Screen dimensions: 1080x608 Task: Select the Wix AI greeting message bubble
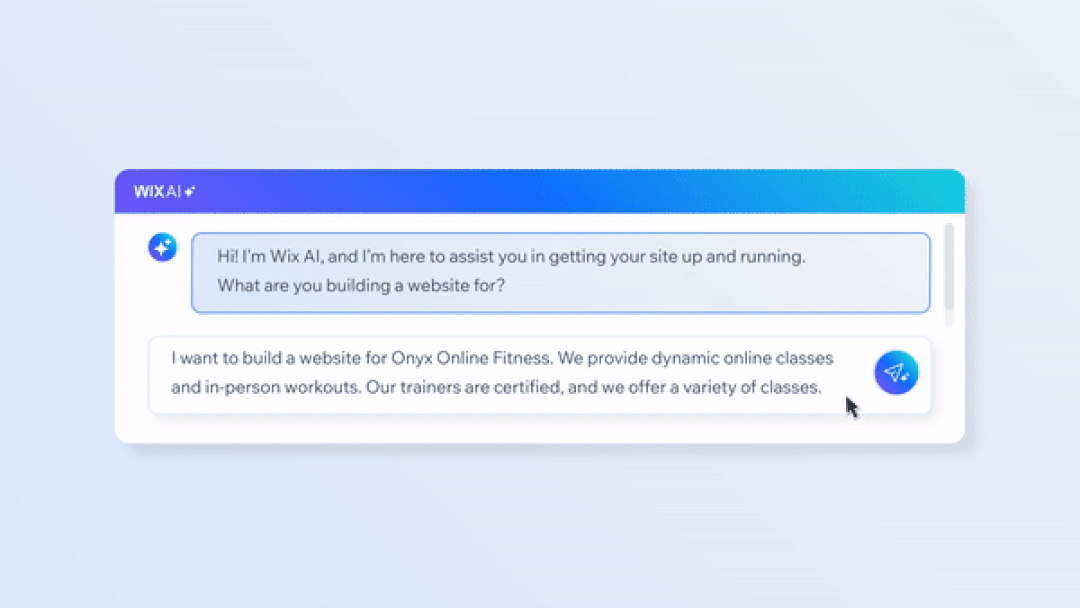[561, 273]
